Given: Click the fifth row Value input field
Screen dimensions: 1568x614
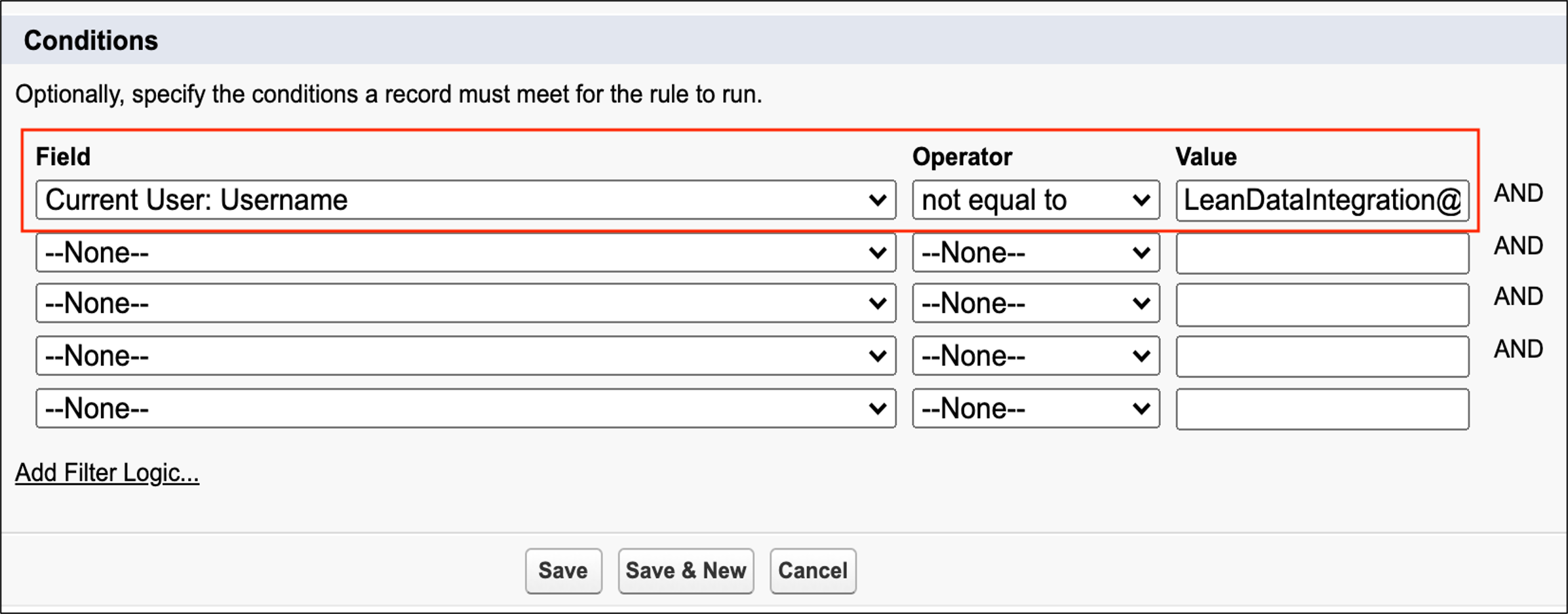Looking at the screenshot, I should point(1322,409).
